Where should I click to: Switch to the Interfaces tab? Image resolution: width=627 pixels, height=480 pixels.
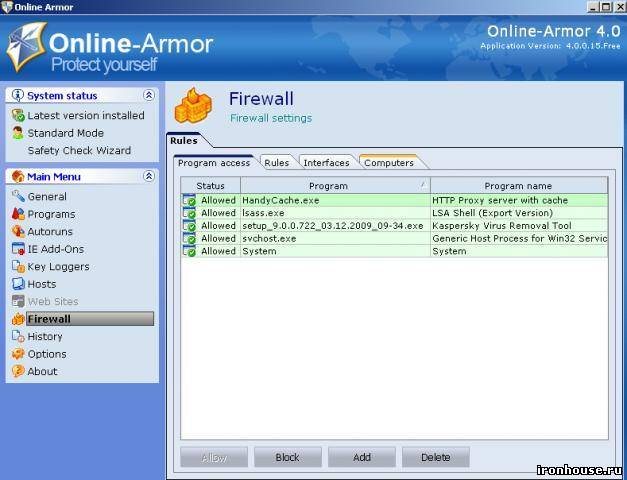[326, 163]
